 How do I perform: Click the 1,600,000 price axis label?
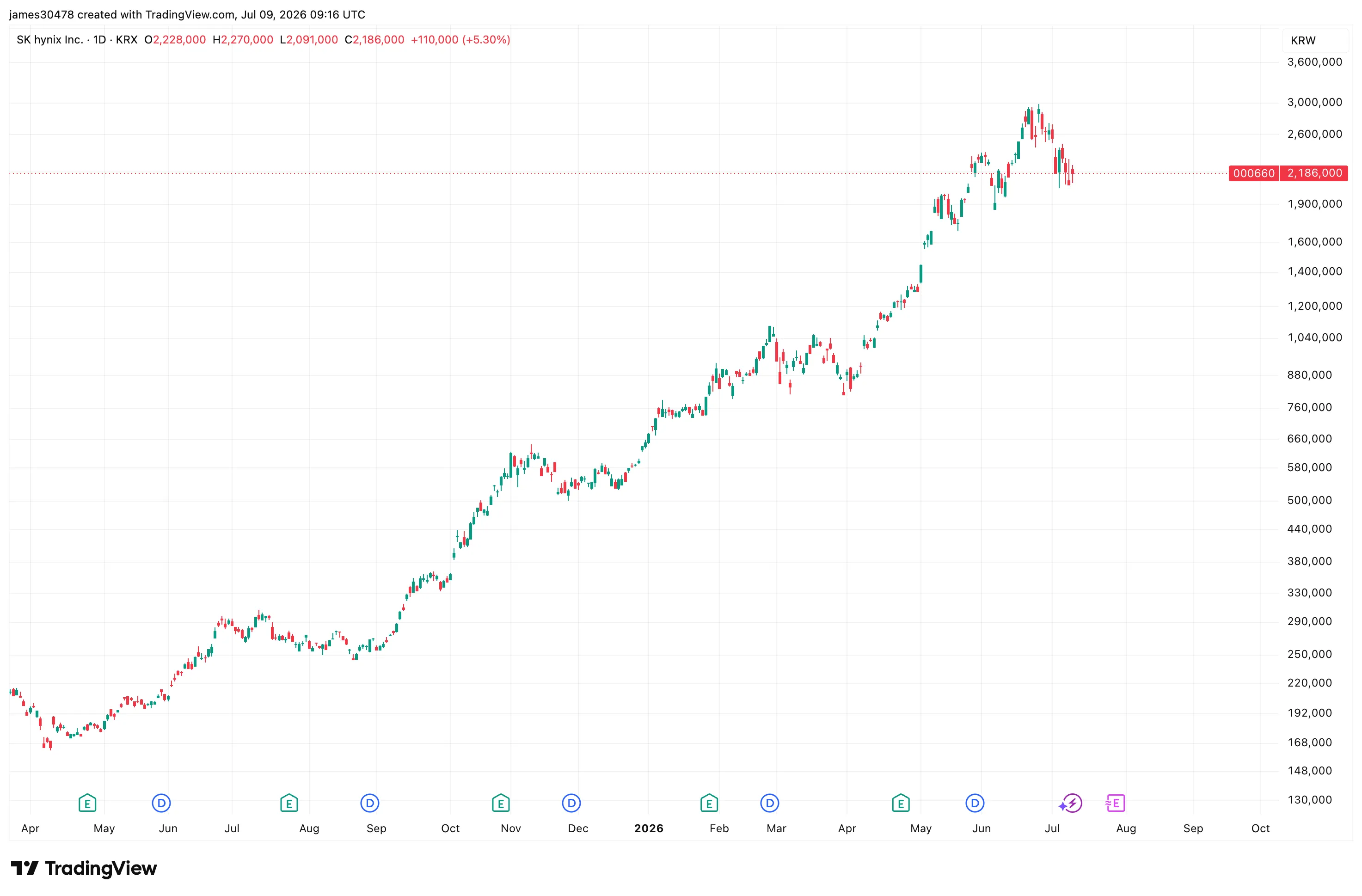click(x=1314, y=242)
